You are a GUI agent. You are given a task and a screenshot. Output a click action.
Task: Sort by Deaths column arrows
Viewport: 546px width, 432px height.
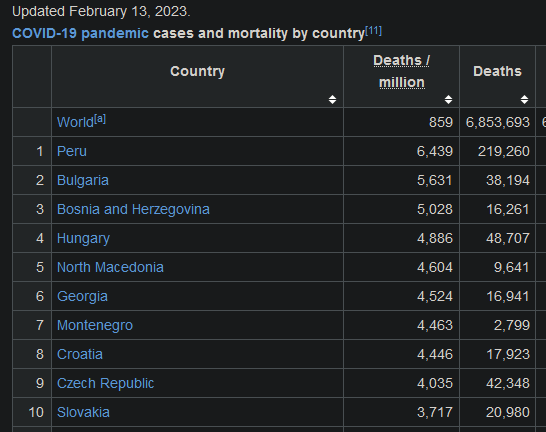524,100
